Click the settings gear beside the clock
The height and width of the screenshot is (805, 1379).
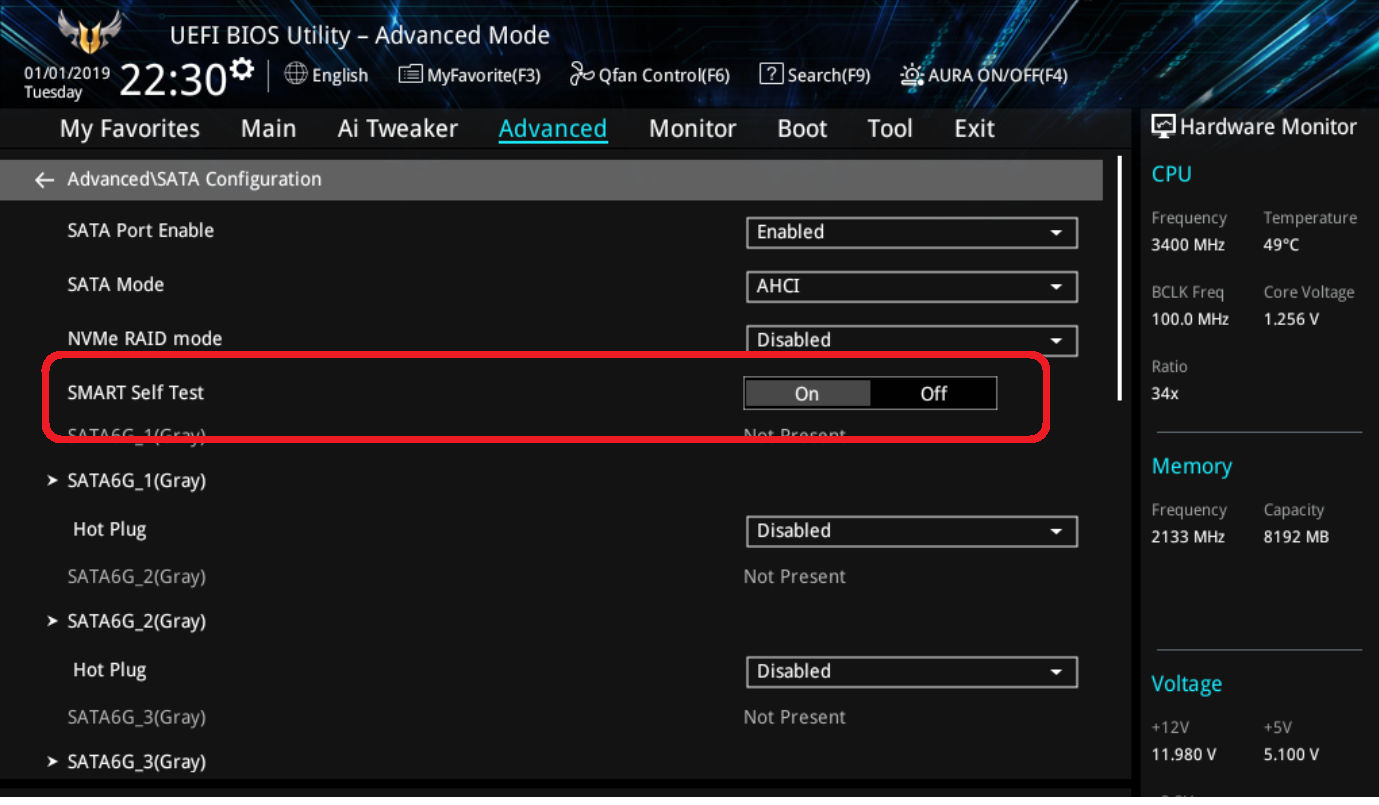[242, 70]
